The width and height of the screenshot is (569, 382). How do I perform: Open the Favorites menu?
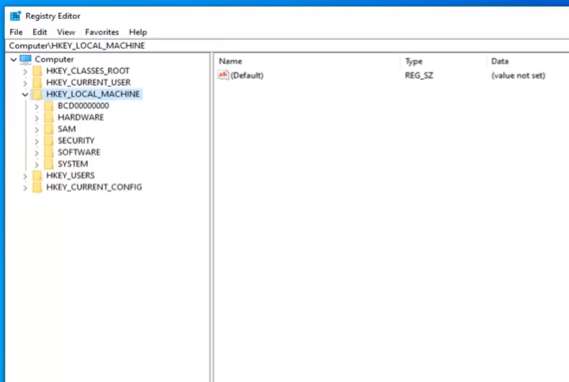[102, 32]
